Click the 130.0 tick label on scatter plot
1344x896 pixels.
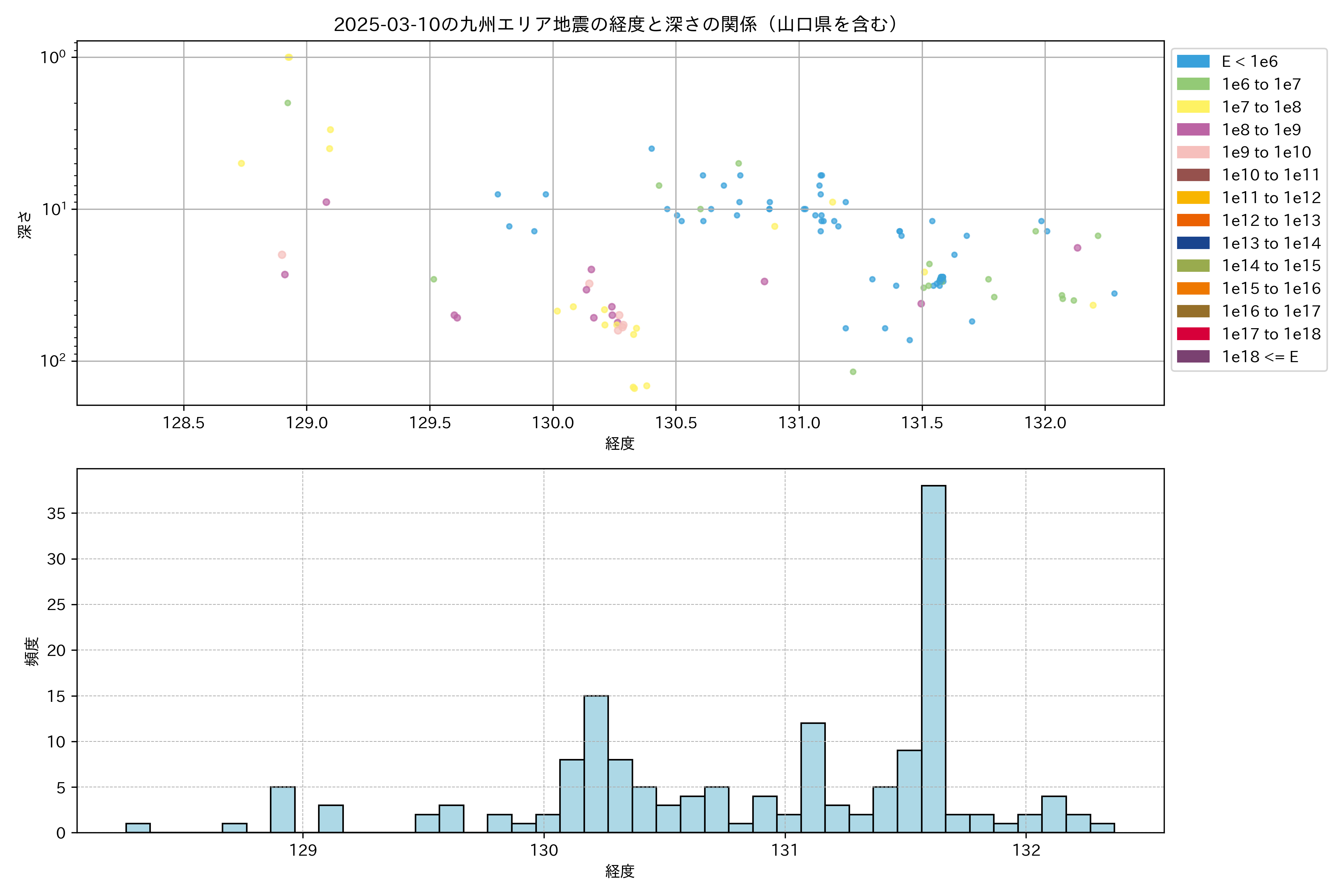pos(553,423)
